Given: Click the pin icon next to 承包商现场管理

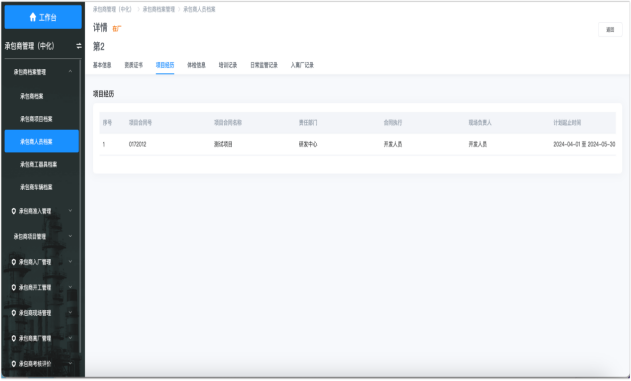Looking at the screenshot, I should pos(14,313).
